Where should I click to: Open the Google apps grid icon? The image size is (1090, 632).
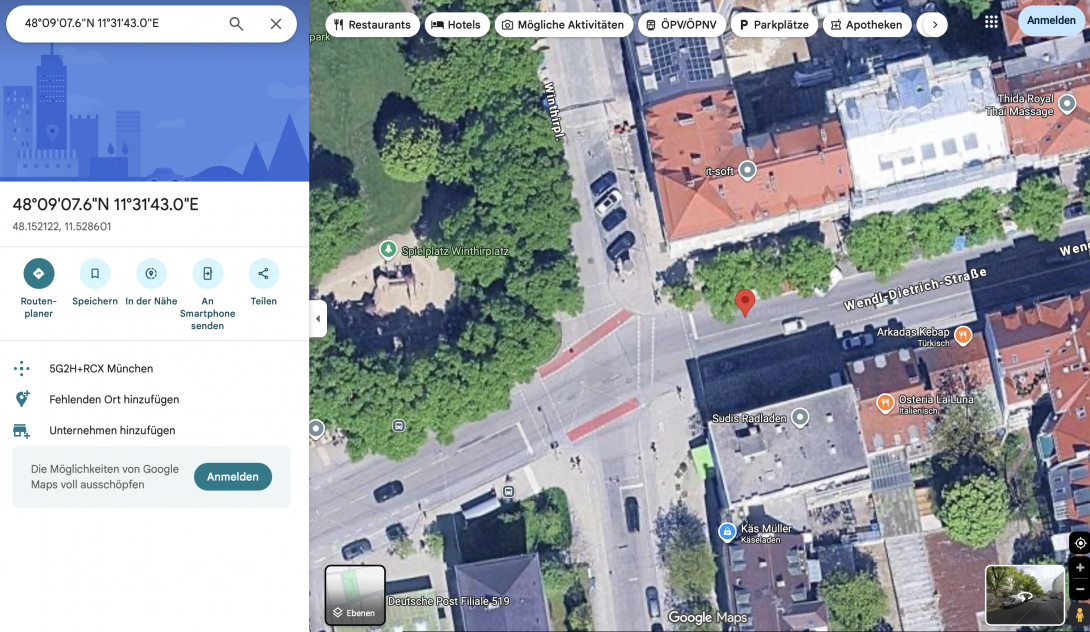[991, 22]
